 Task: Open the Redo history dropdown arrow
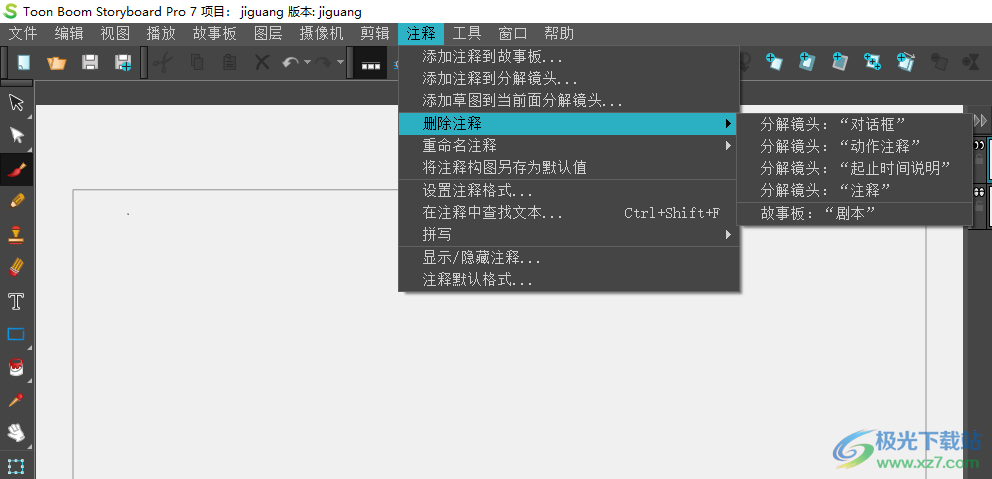tap(340, 62)
